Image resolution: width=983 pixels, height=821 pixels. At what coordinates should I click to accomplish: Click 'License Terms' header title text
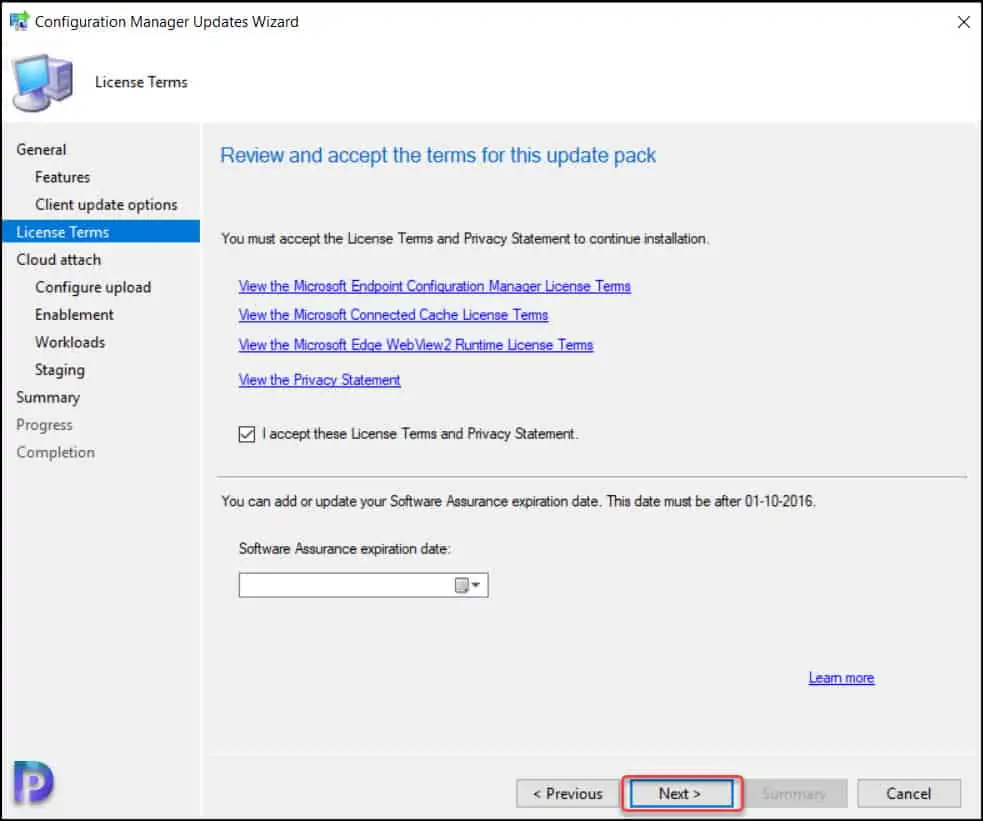tap(141, 82)
